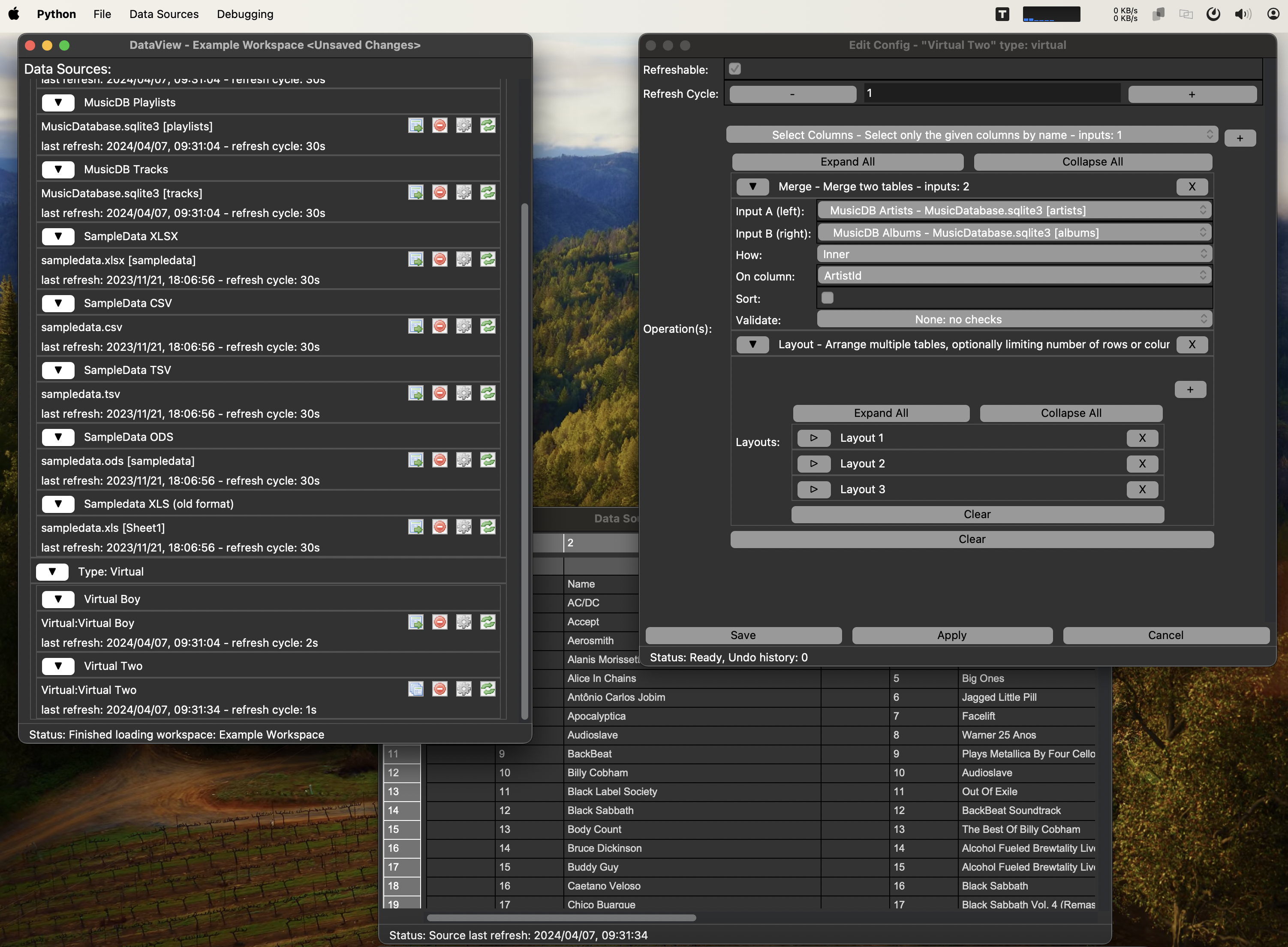Toggle the Refreshable checkbox
The height and width of the screenshot is (947, 1288).
[x=734, y=69]
